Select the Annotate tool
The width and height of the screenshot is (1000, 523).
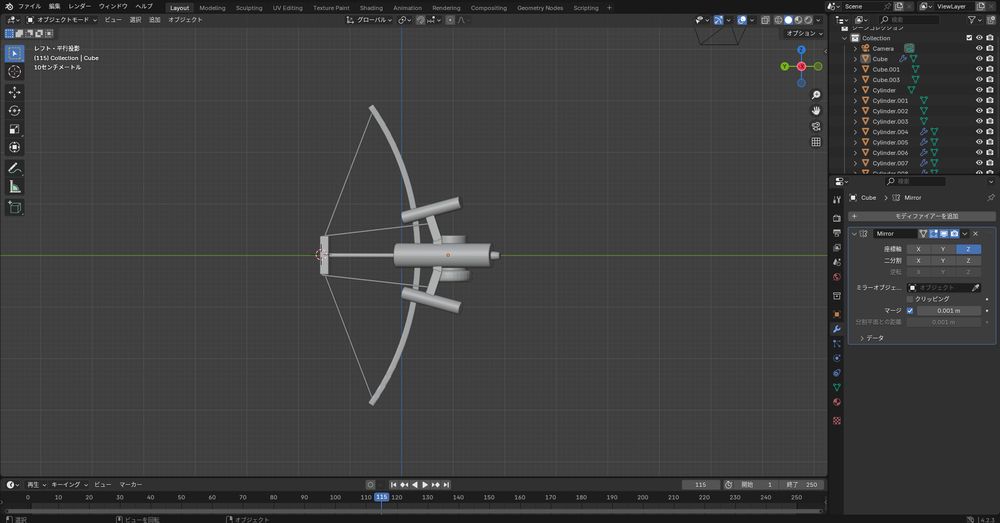[15, 168]
